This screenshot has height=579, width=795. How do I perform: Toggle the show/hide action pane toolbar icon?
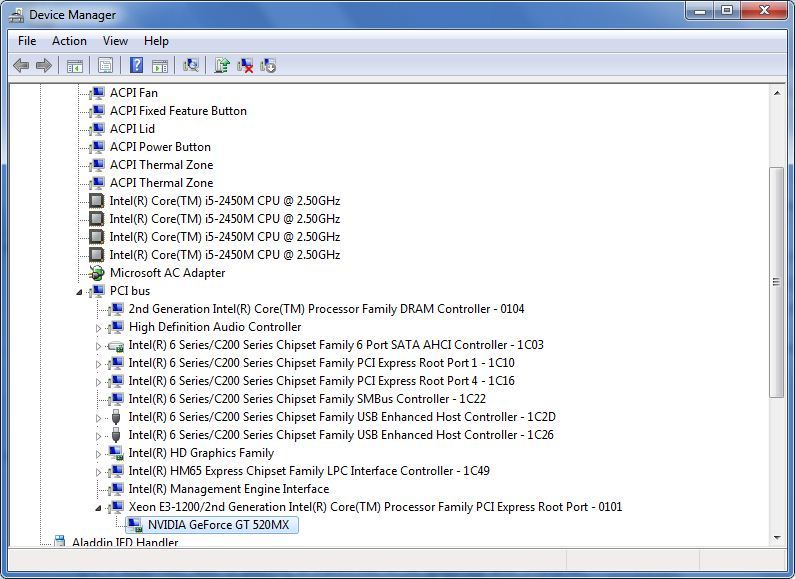pos(160,65)
